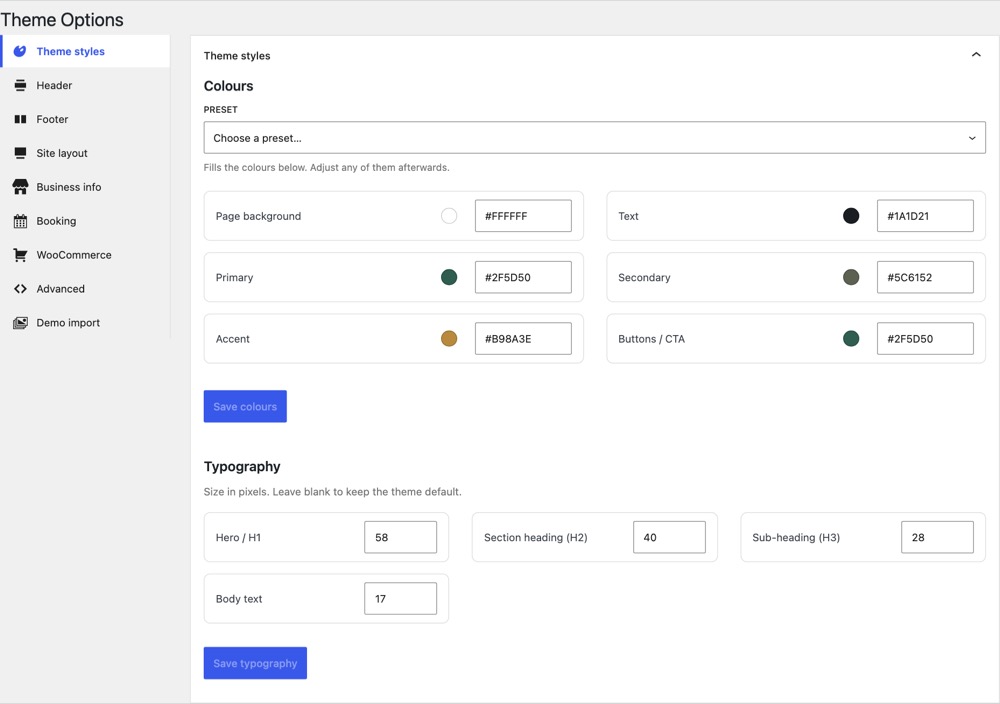Select Site layout in sidebar

pyautogui.click(x=85, y=153)
